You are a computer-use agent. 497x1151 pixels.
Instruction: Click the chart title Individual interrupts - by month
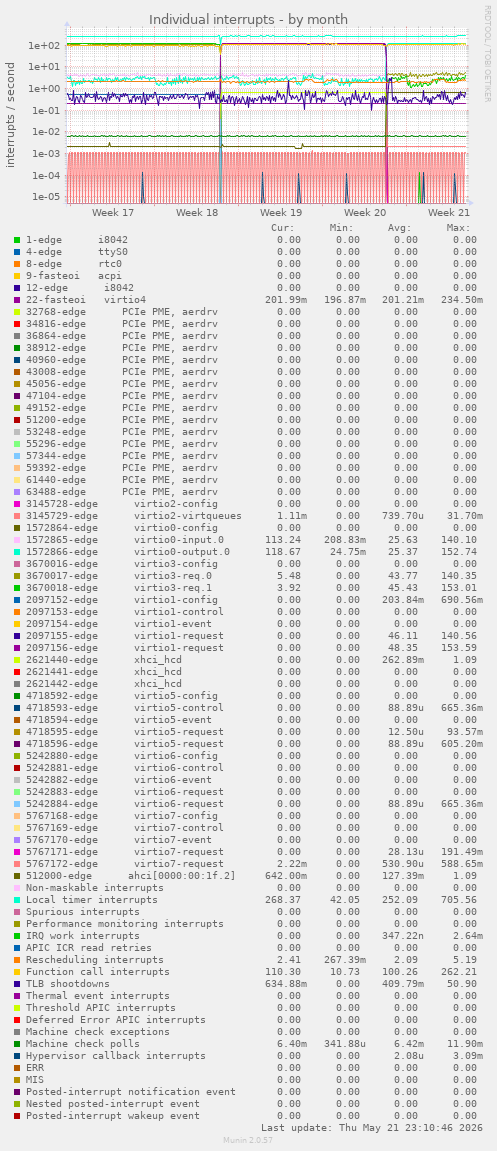[249, 19]
